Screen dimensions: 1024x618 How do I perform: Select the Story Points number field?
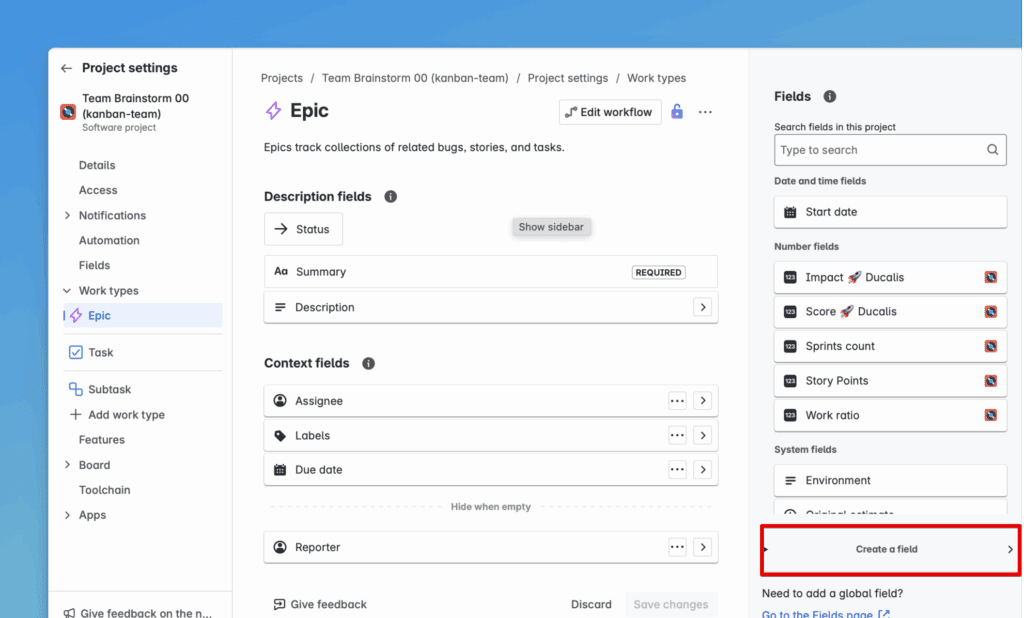pos(836,381)
